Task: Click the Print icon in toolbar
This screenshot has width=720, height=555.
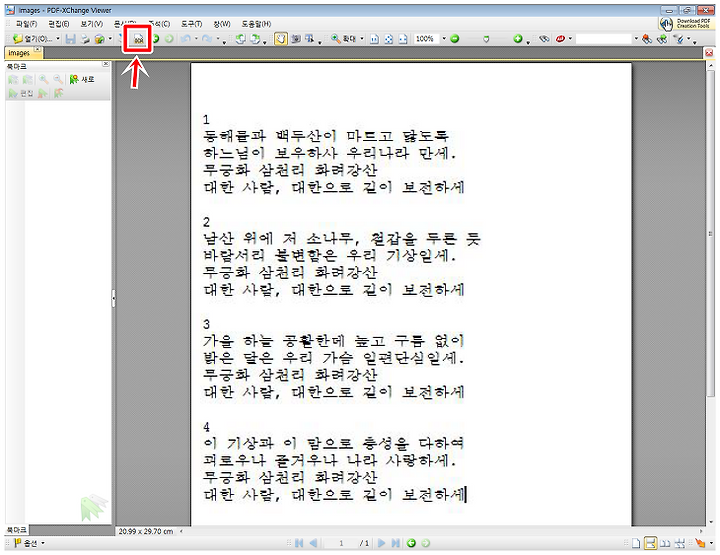Action: click(x=84, y=39)
